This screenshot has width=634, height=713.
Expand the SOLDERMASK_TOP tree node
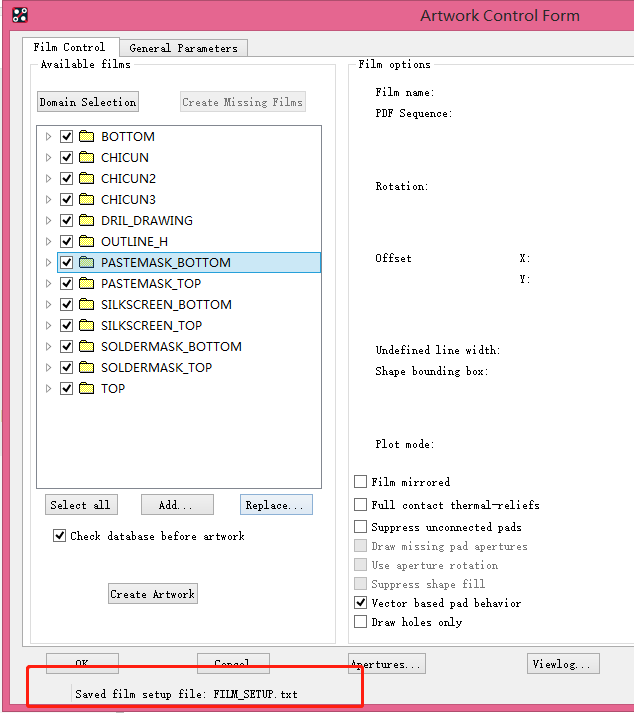tap(47, 367)
